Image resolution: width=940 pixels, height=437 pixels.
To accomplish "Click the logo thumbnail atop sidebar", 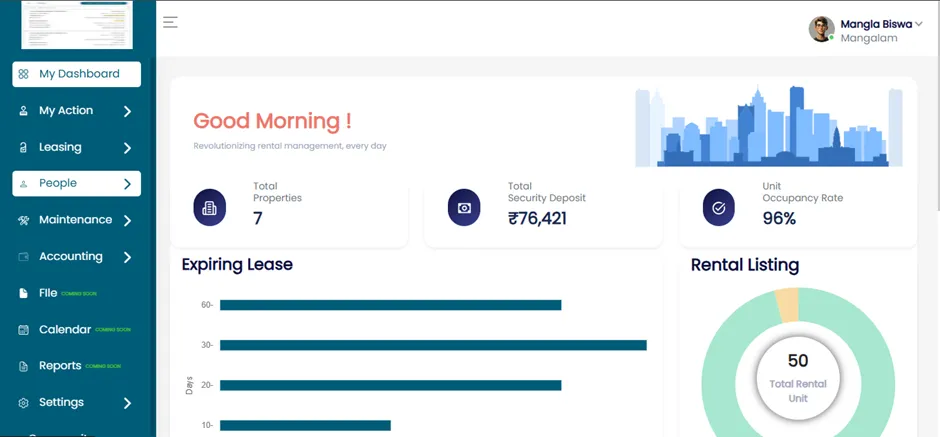I will pos(77,25).
